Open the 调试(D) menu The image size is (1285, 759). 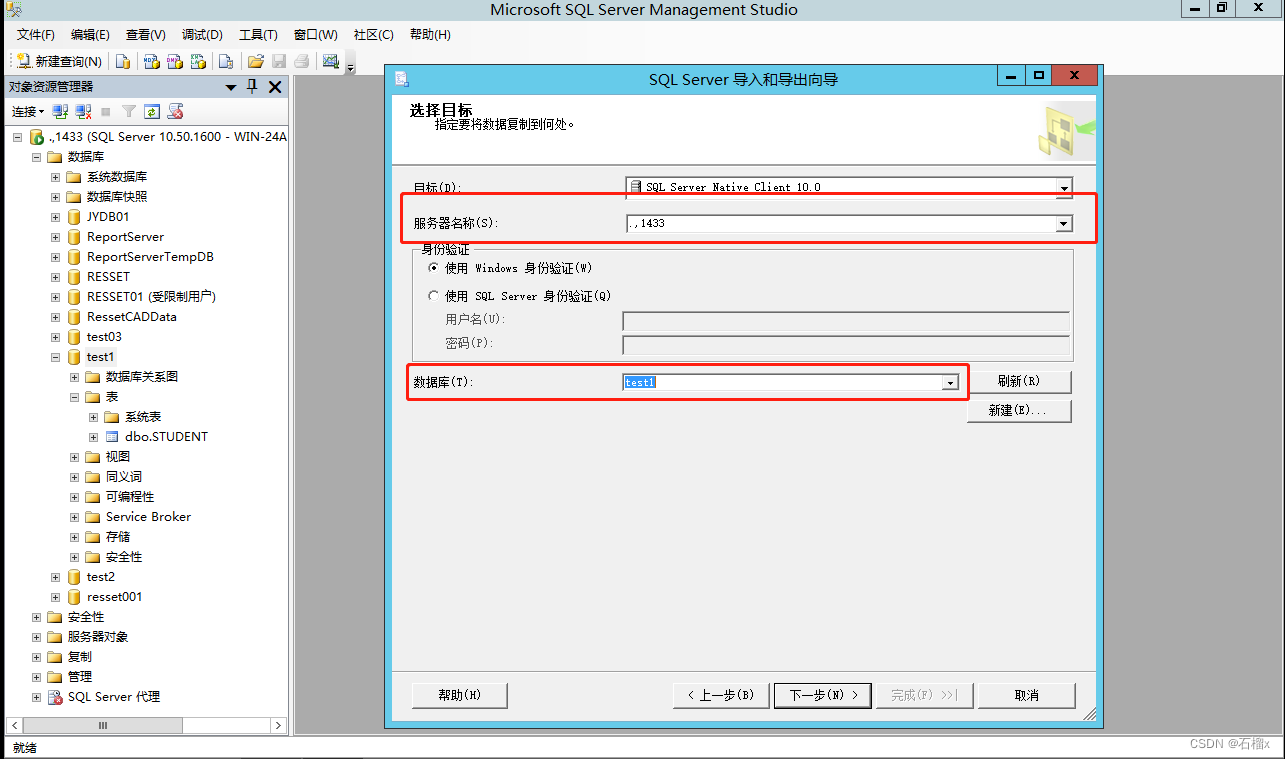[202, 34]
